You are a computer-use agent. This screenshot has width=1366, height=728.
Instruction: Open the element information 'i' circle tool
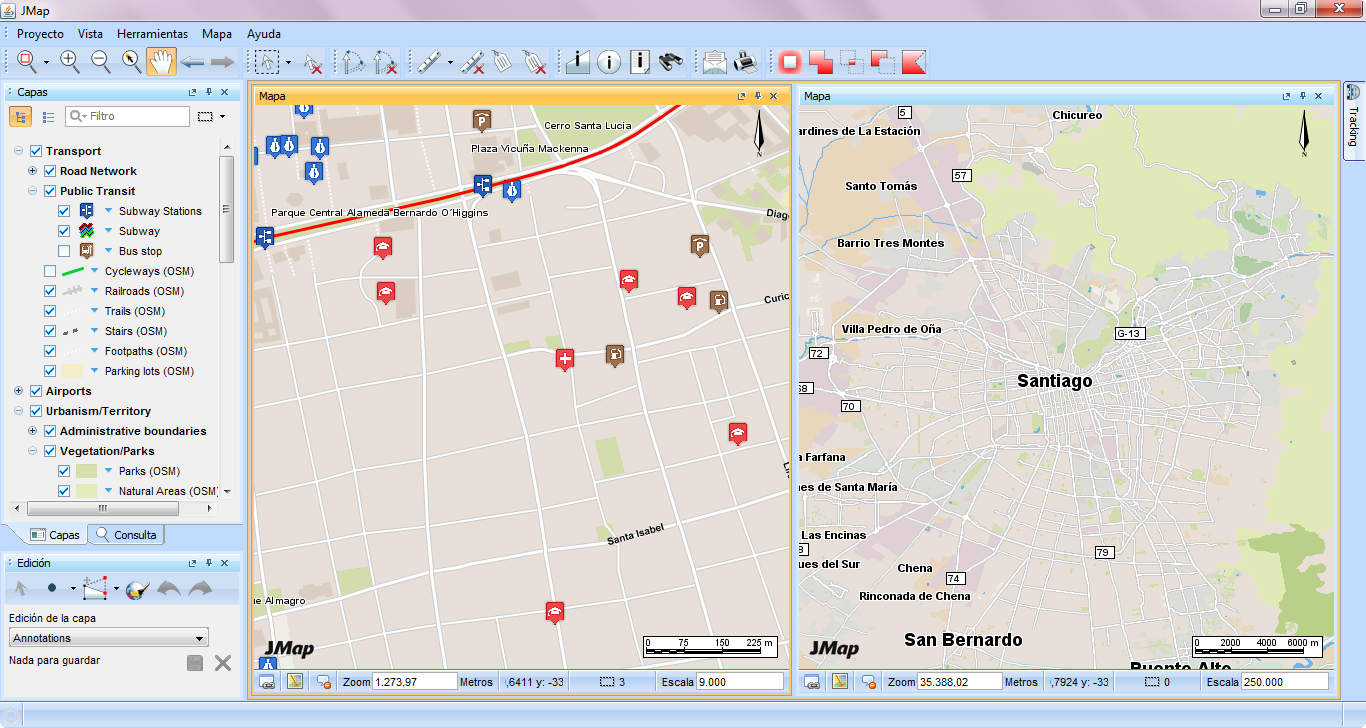click(609, 62)
